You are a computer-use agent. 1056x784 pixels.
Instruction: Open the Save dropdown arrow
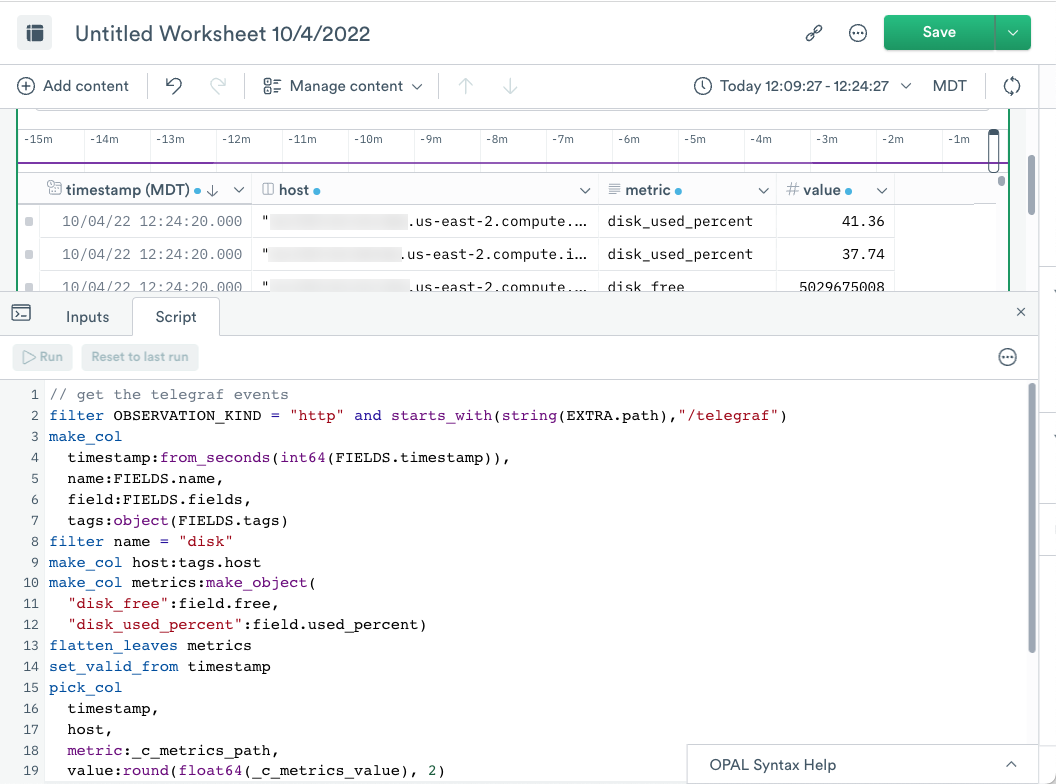[1013, 32]
